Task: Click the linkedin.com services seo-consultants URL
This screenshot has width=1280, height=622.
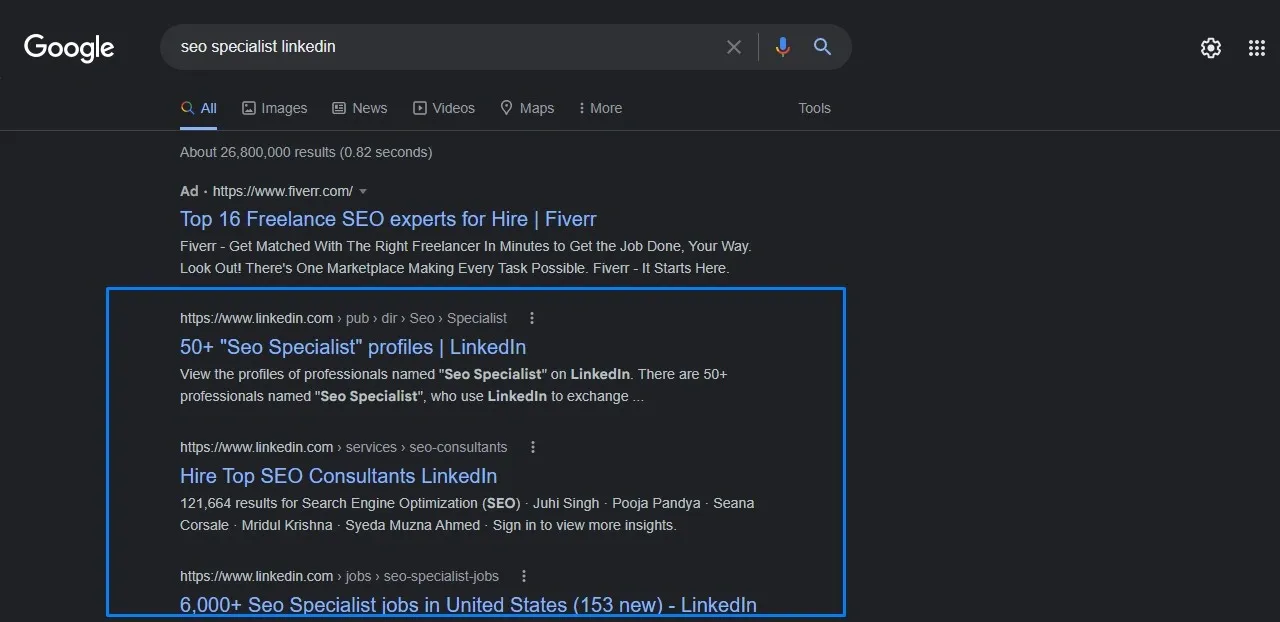Action: 343,447
